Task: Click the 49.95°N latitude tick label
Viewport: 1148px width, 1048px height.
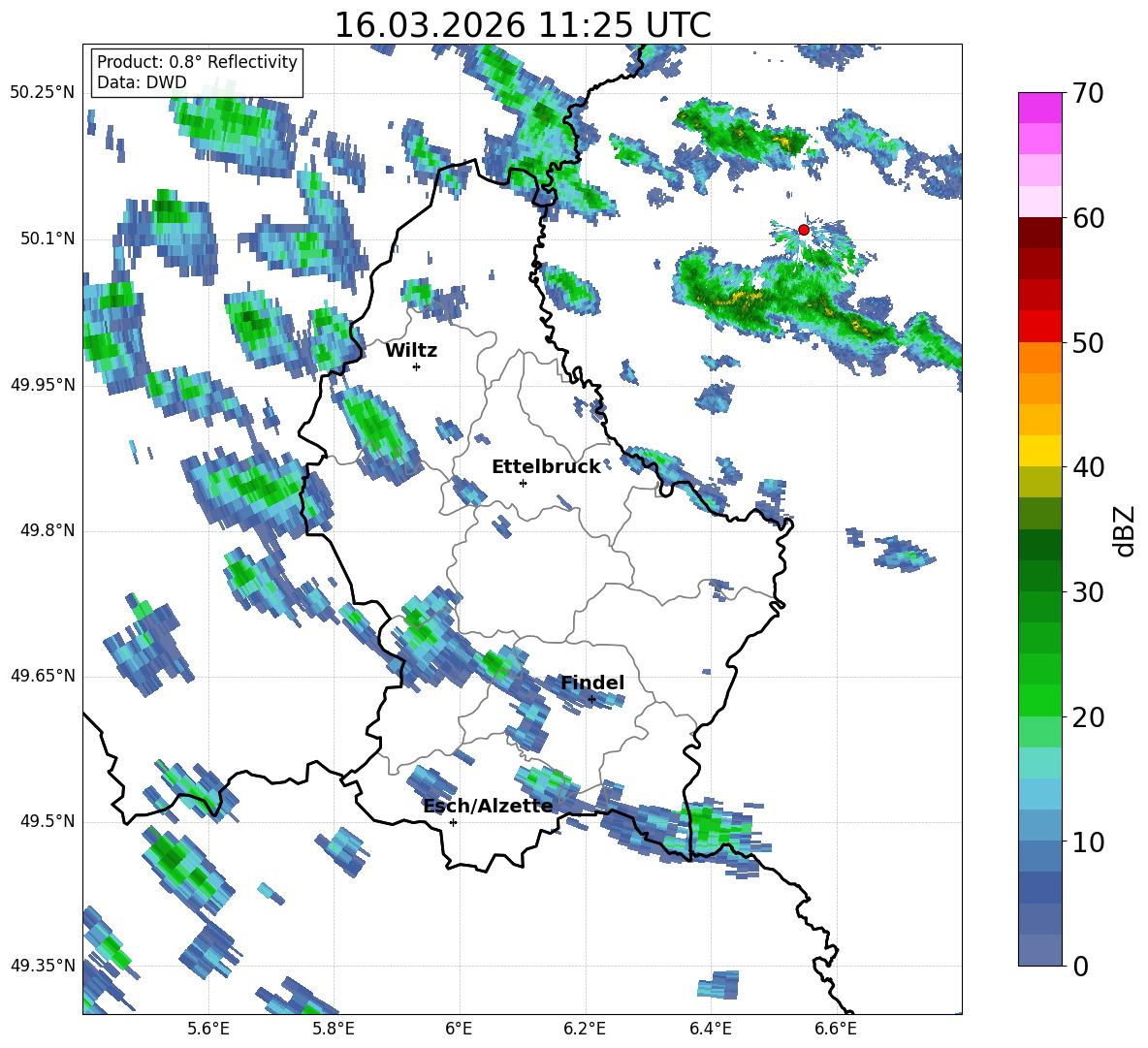Action: click(43, 385)
